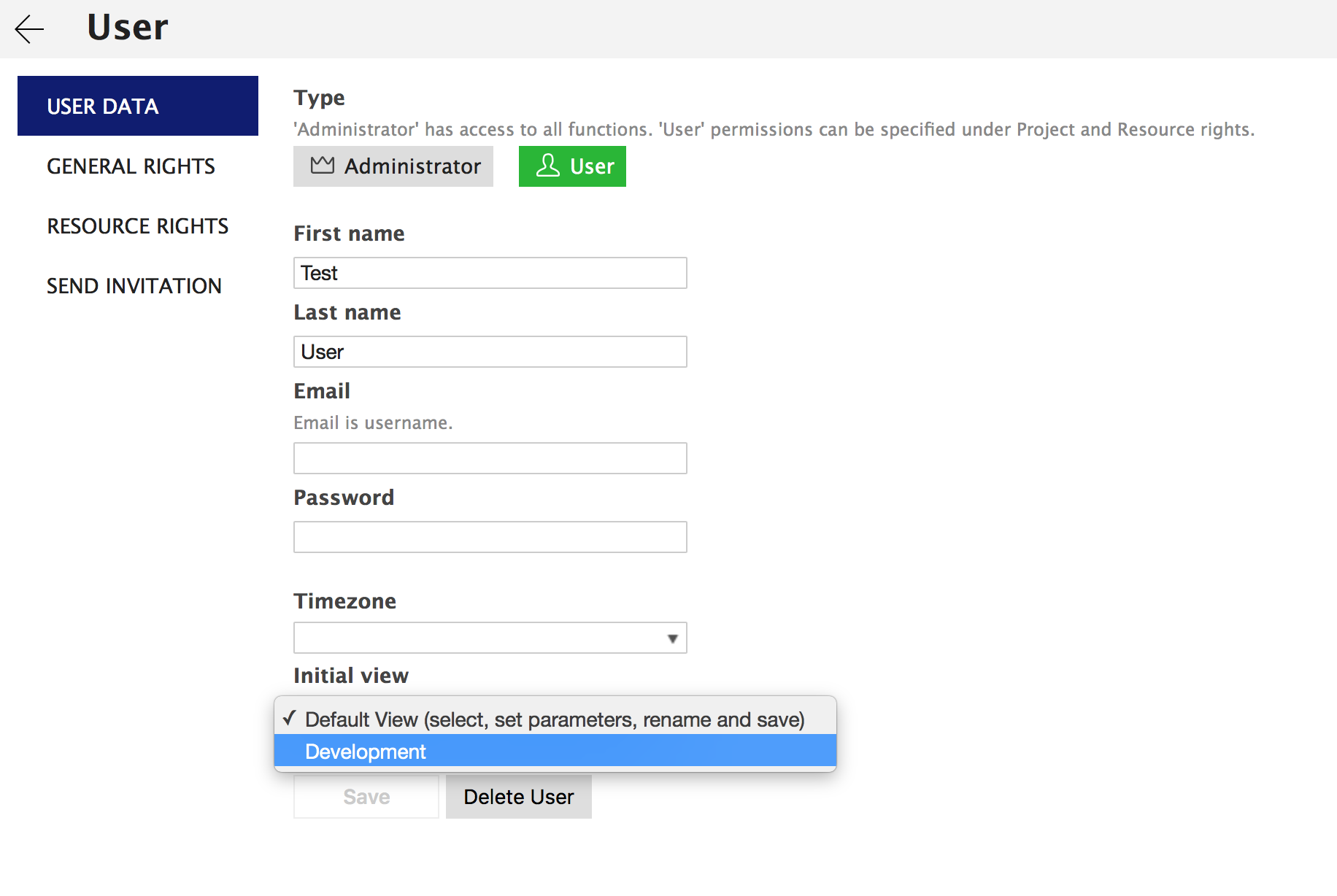Click the Password input box
1337x896 pixels.
pos(490,537)
